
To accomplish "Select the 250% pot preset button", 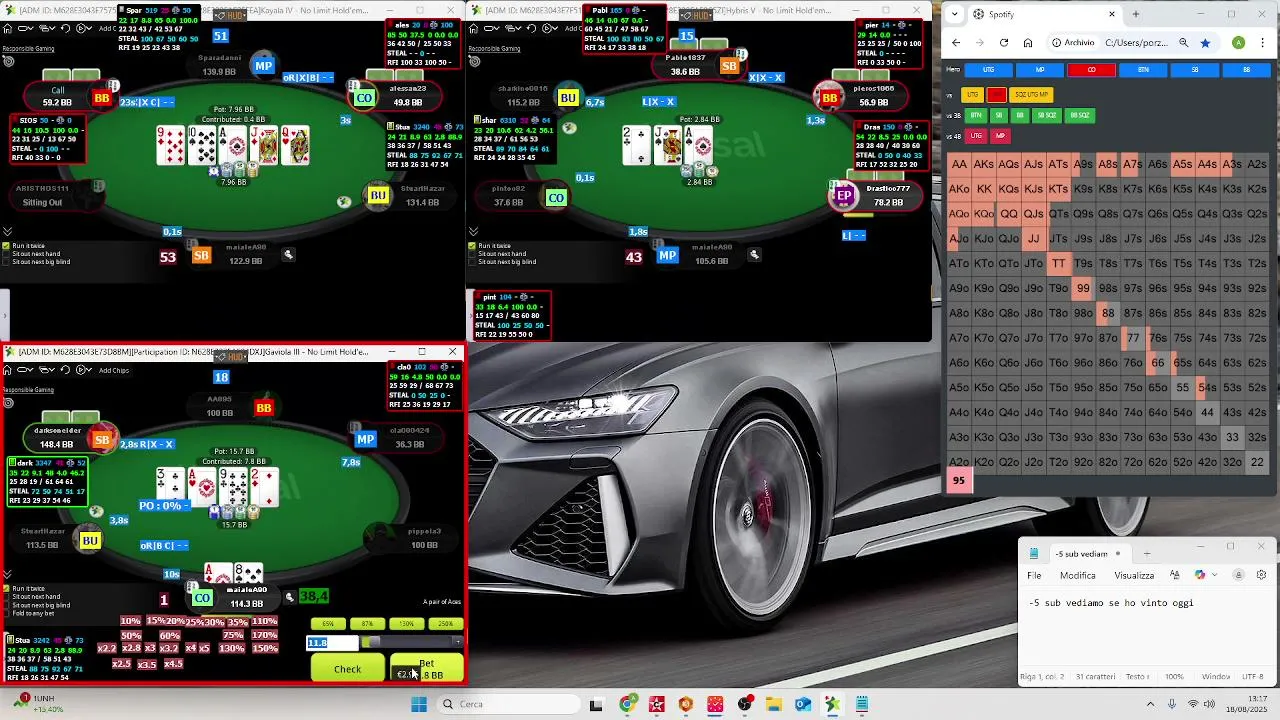I will 446,624.
